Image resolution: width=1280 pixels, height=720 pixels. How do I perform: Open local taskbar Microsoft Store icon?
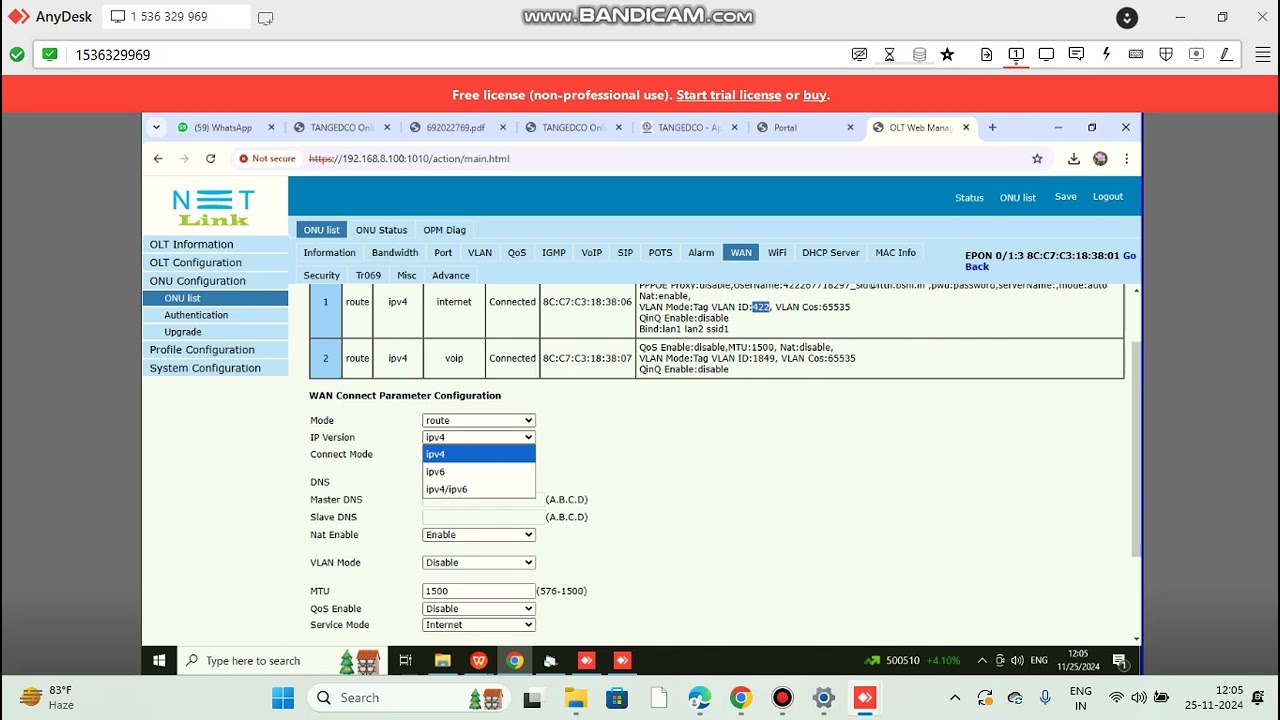[617, 698]
